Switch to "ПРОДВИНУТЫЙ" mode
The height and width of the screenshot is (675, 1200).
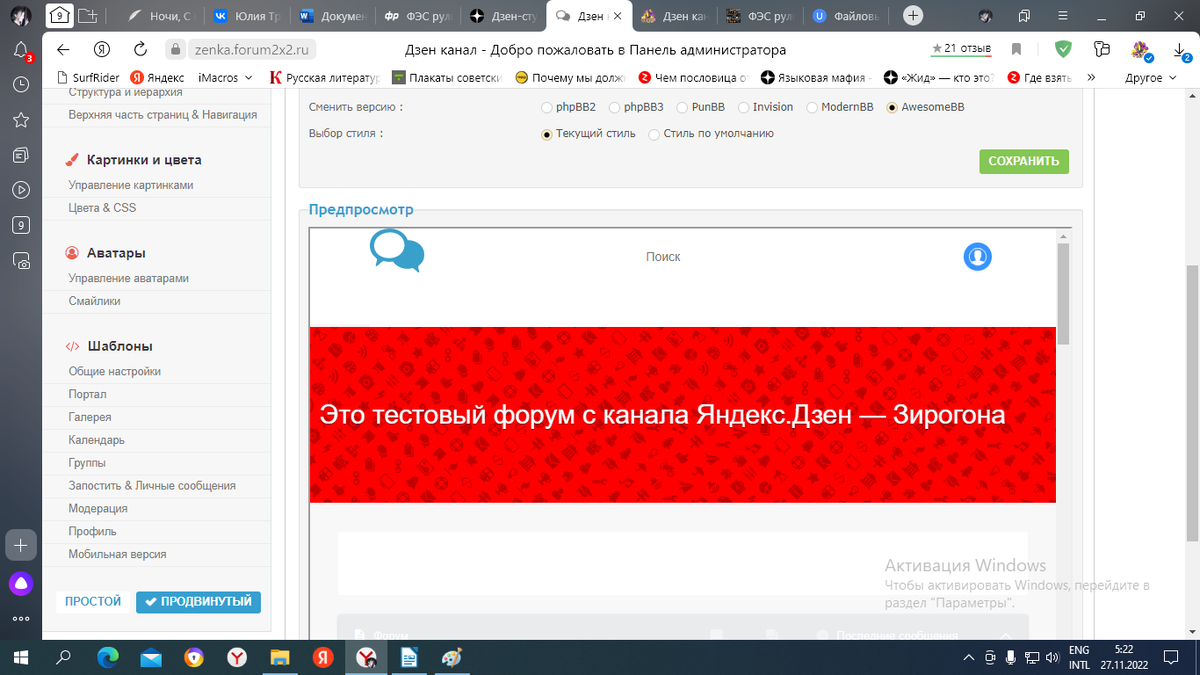[x=198, y=601]
